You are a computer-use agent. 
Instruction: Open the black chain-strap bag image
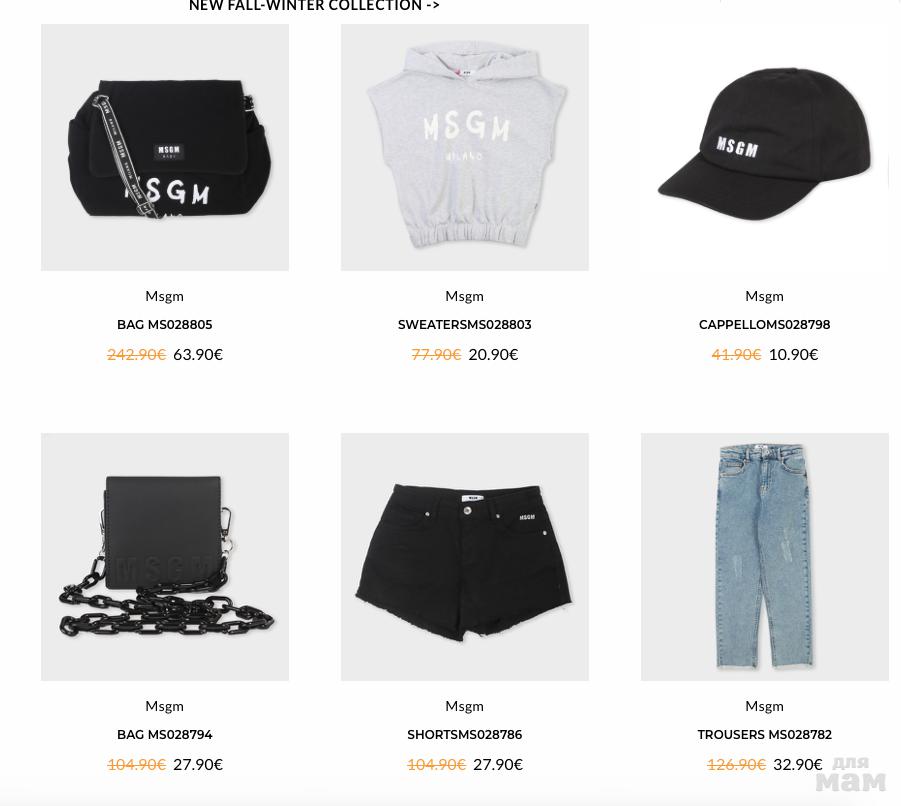click(164, 557)
